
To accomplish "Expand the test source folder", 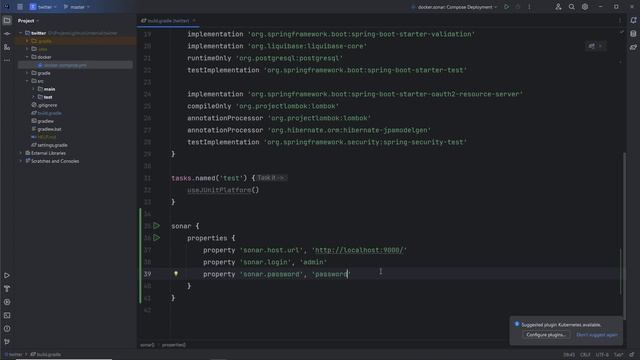I will point(33,97).
